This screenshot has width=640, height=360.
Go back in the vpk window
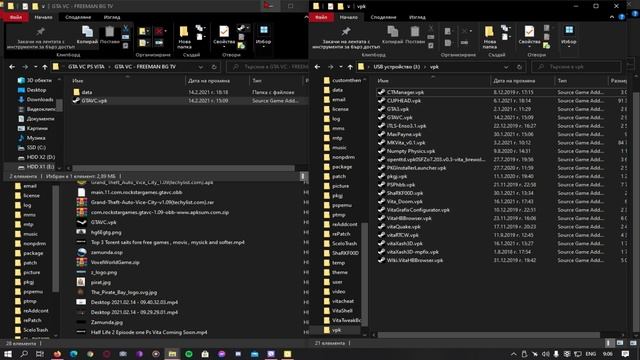318,67
